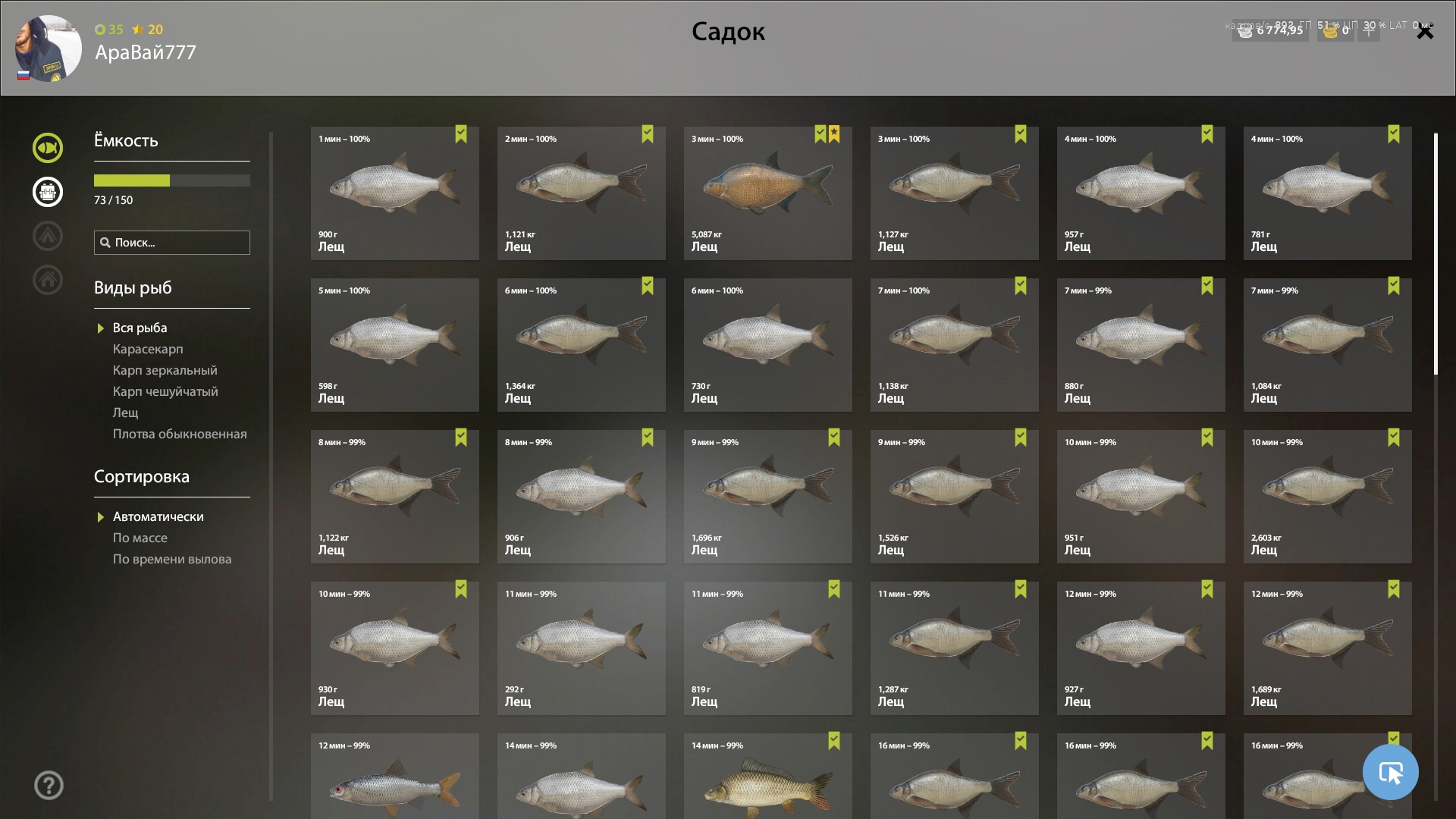The height and width of the screenshot is (819, 1456).
Task: Filter fish list by Карп зеркальный
Action: 165,370
